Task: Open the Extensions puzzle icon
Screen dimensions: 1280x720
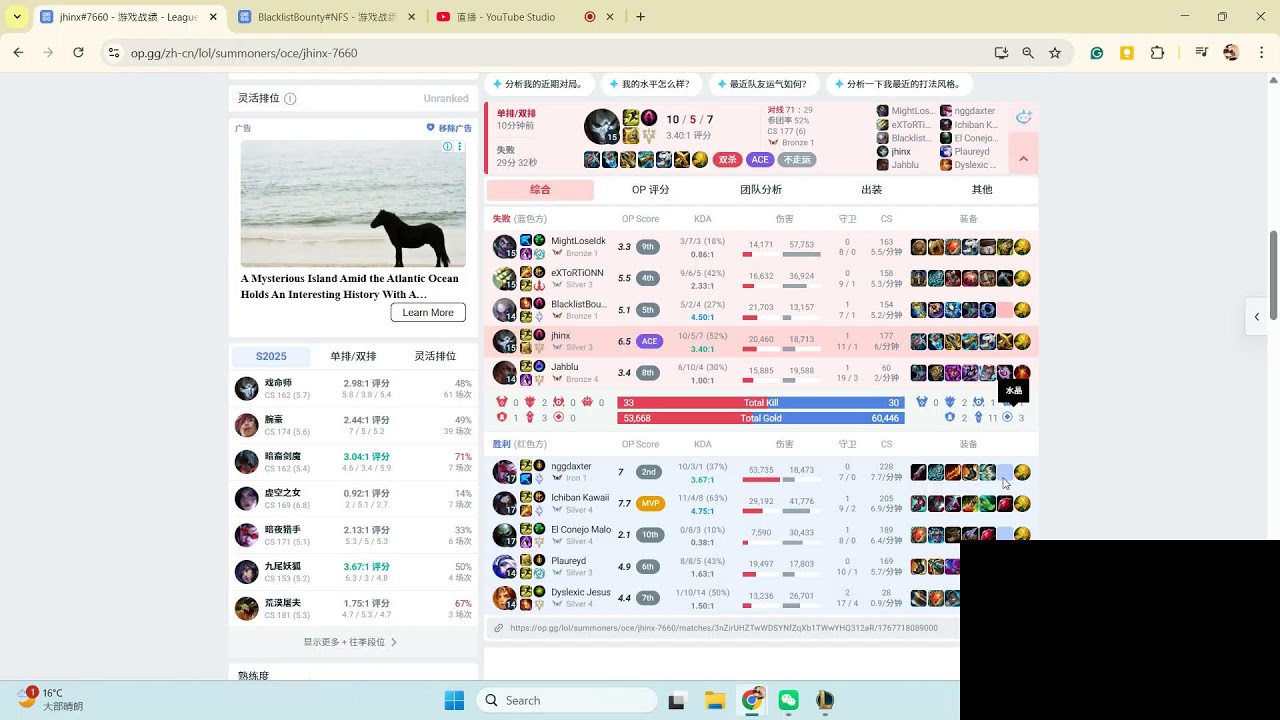Action: (x=1158, y=53)
